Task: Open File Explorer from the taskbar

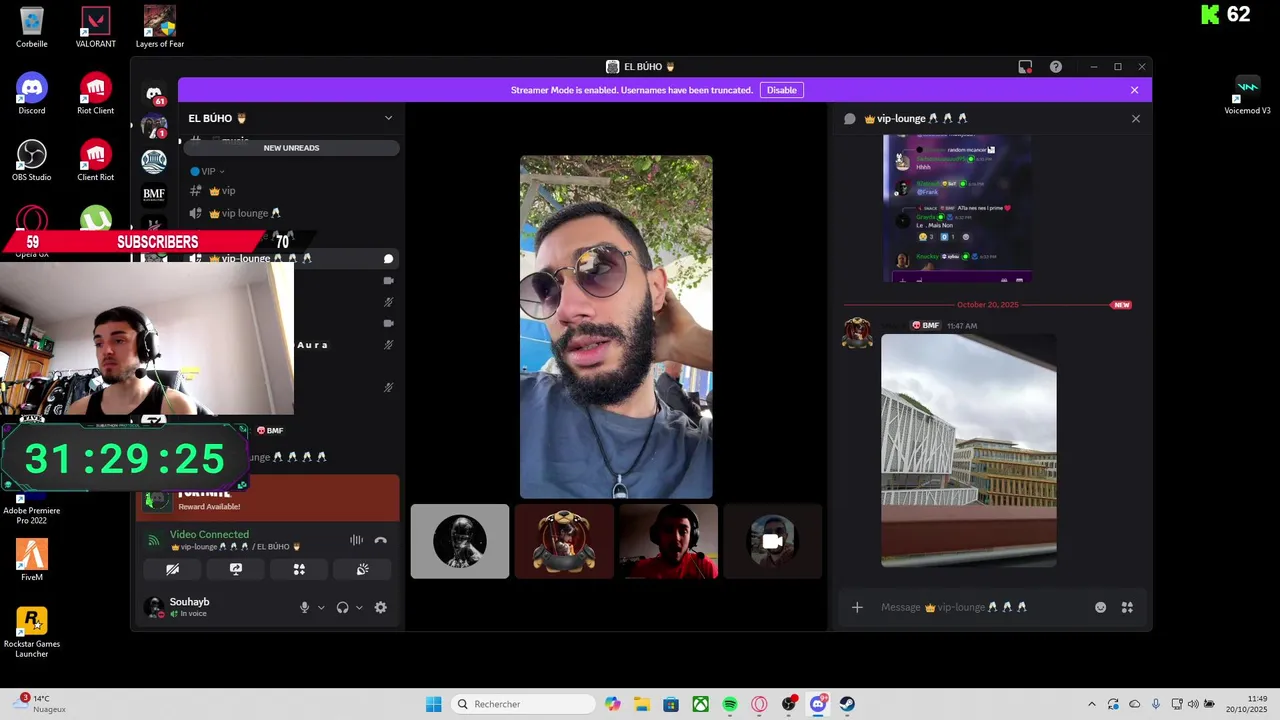Action: point(642,704)
